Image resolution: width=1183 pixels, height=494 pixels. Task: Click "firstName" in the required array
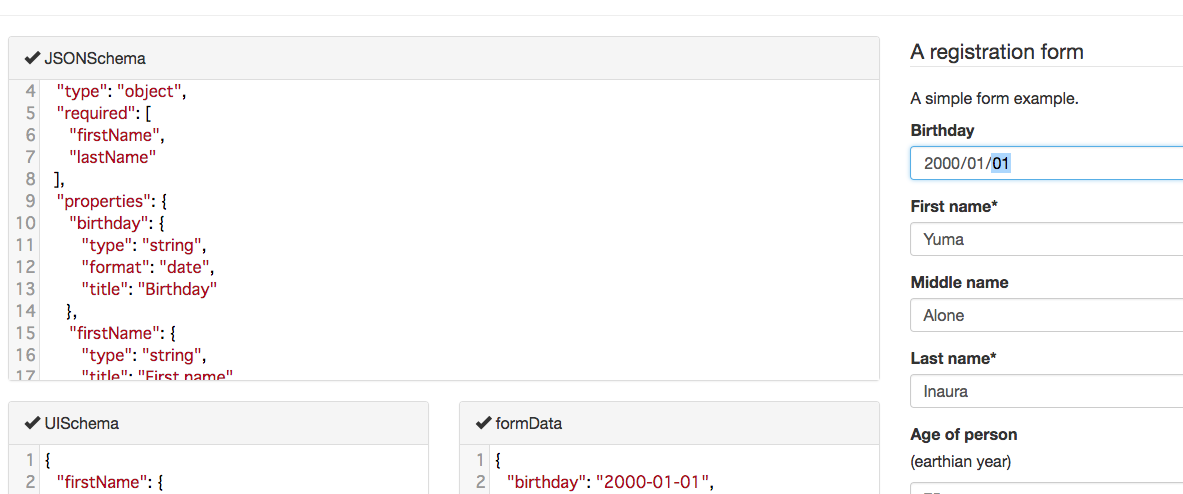[117, 136]
